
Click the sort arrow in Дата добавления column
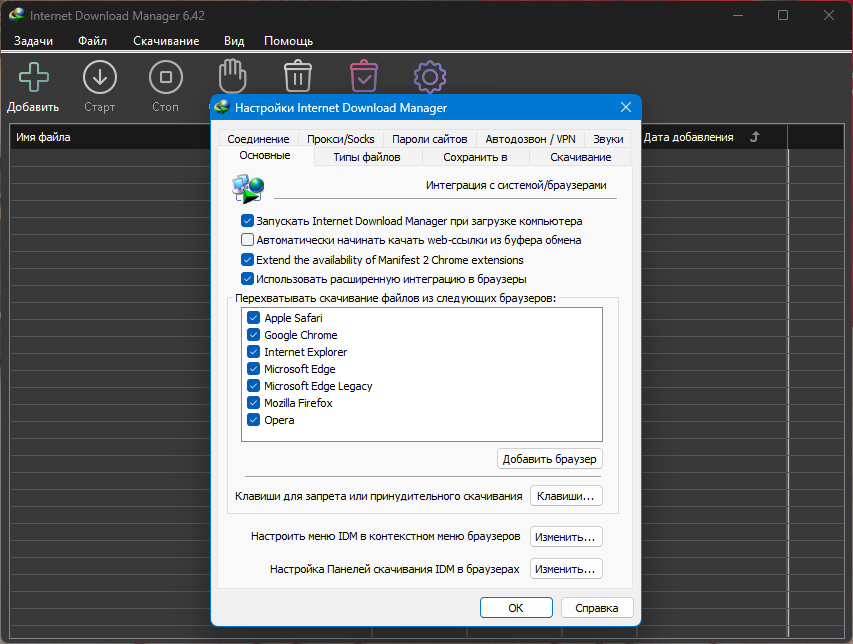(x=755, y=137)
